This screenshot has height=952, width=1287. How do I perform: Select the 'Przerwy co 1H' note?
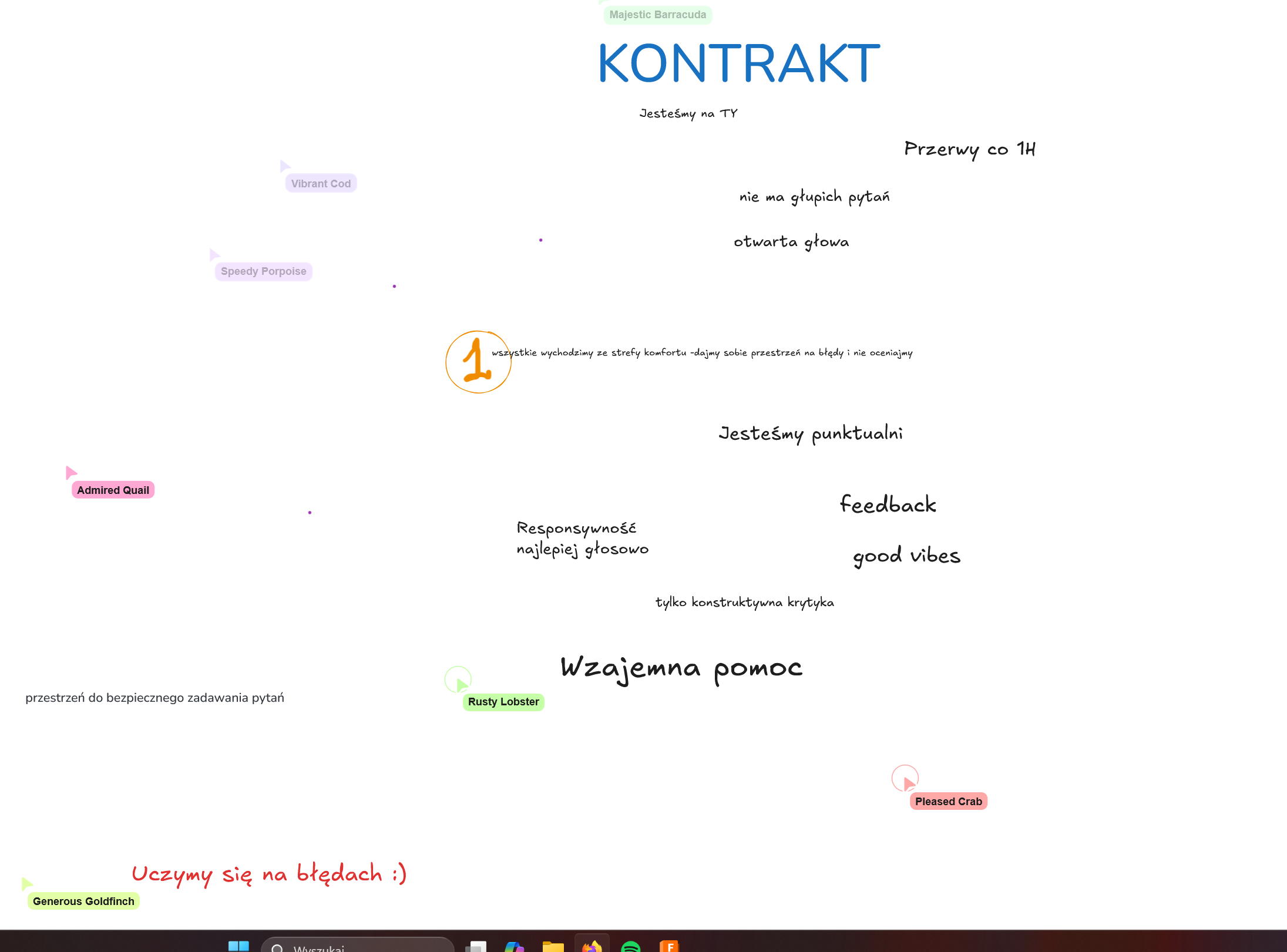click(x=970, y=149)
